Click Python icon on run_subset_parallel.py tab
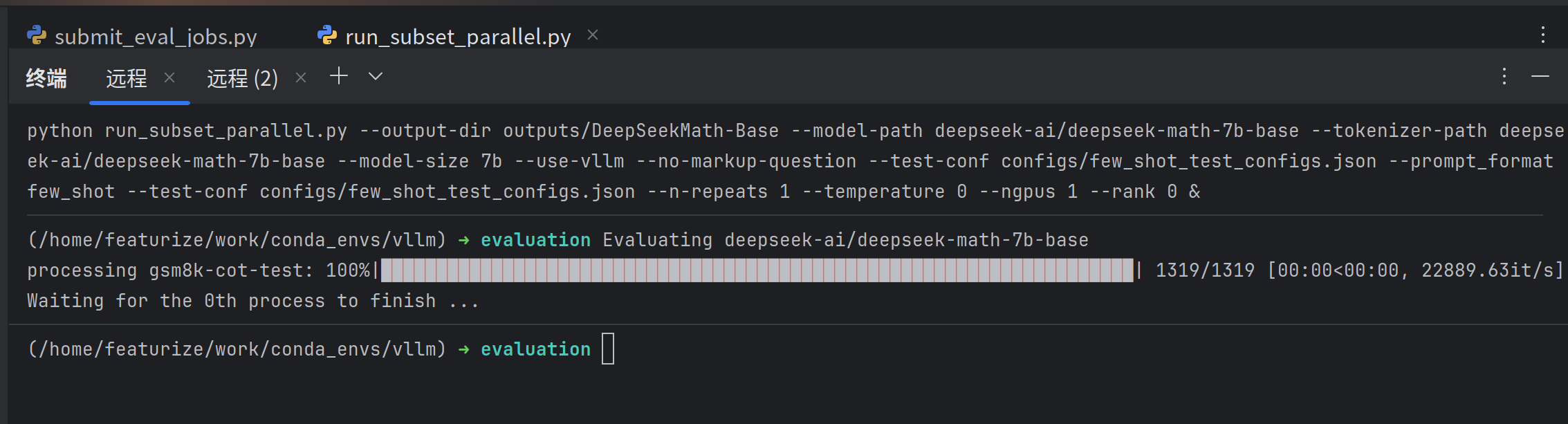This screenshot has height=424, width=1568. click(327, 35)
